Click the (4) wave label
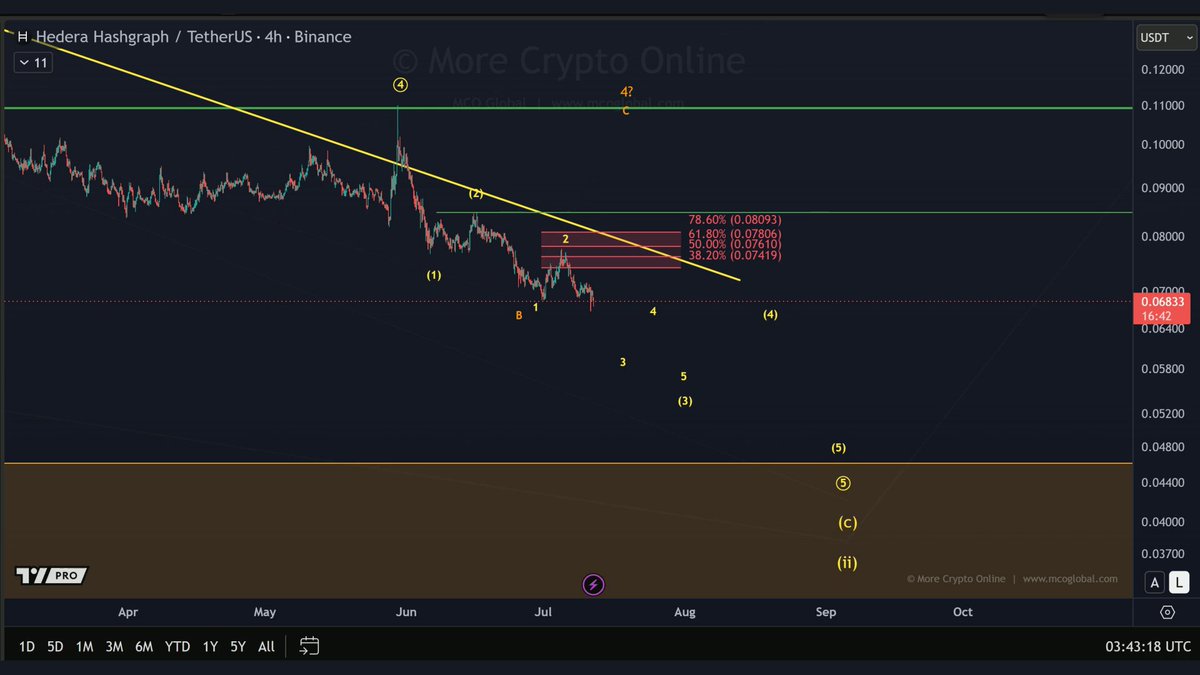1200x675 pixels. (770, 315)
